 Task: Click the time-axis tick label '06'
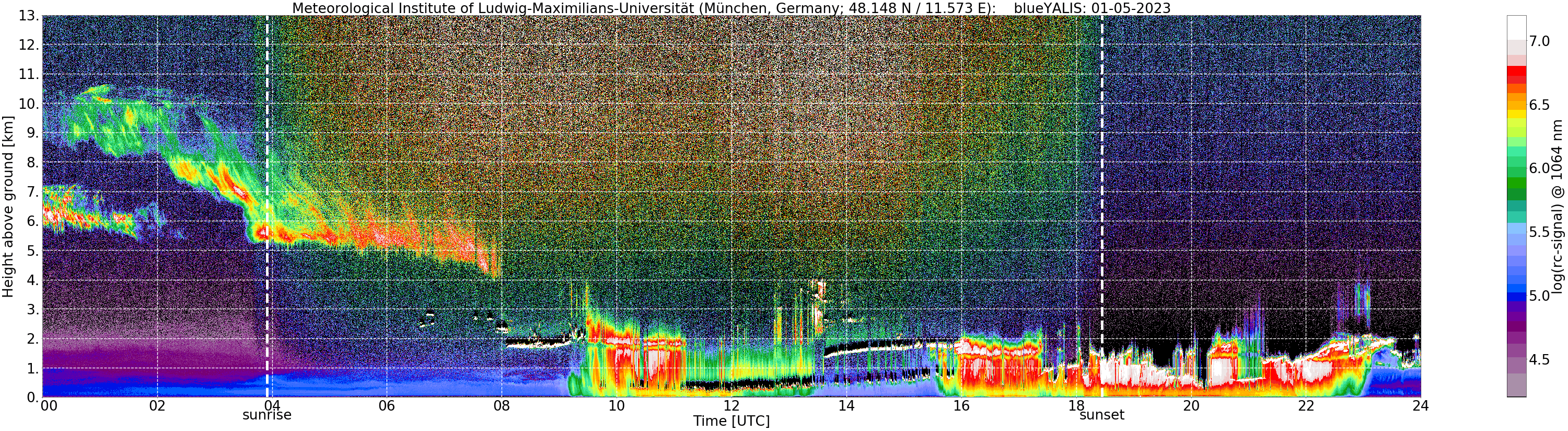pyautogui.click(x=387, y=406)
